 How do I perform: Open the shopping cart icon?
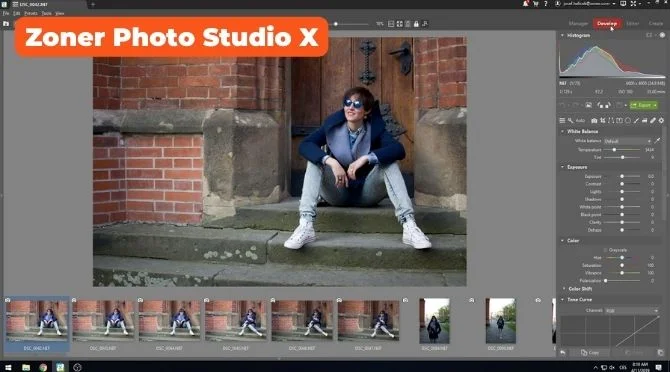click(x=535, y=4)
